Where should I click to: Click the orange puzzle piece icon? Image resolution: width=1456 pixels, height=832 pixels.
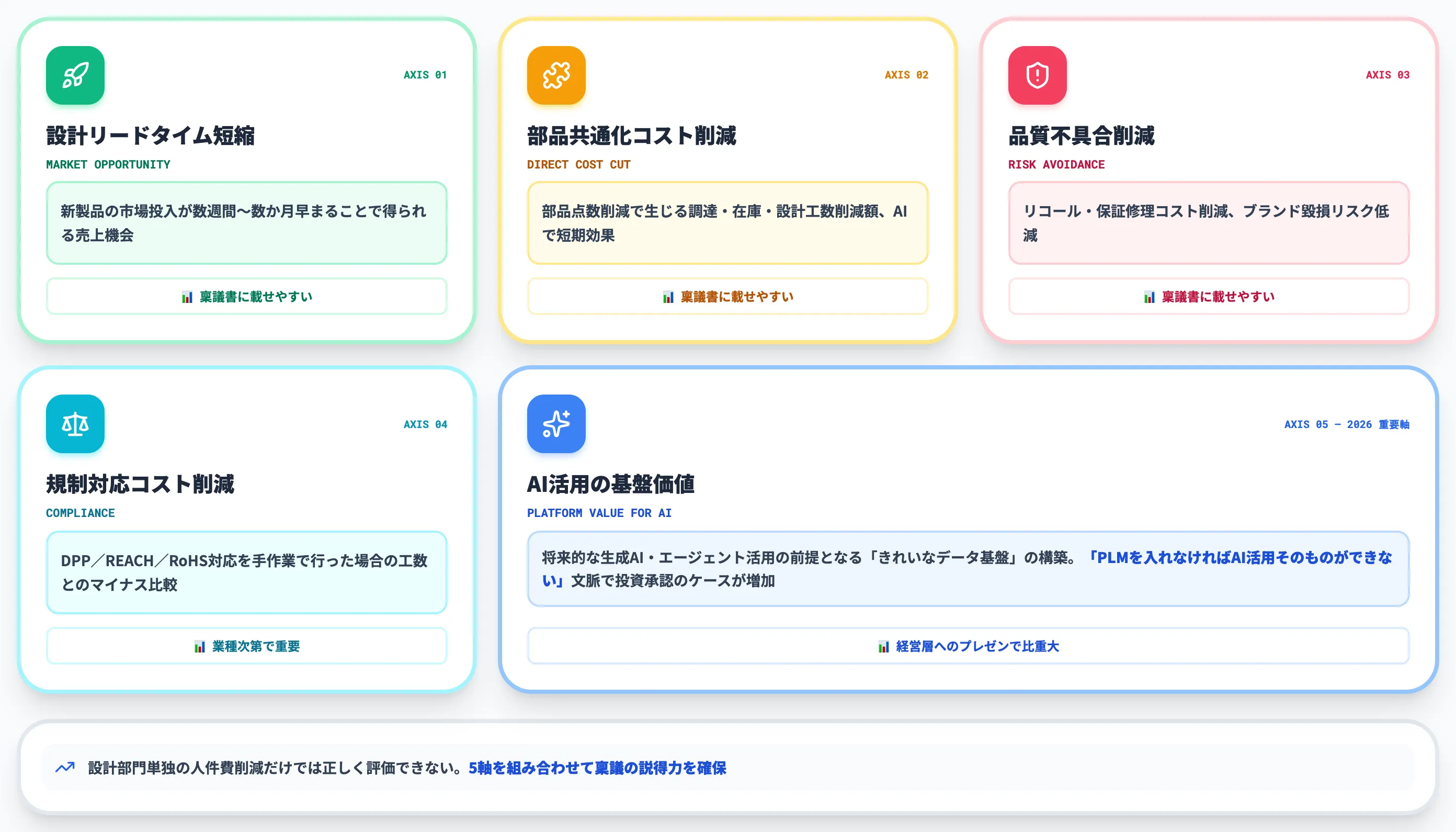click(556, 75)
